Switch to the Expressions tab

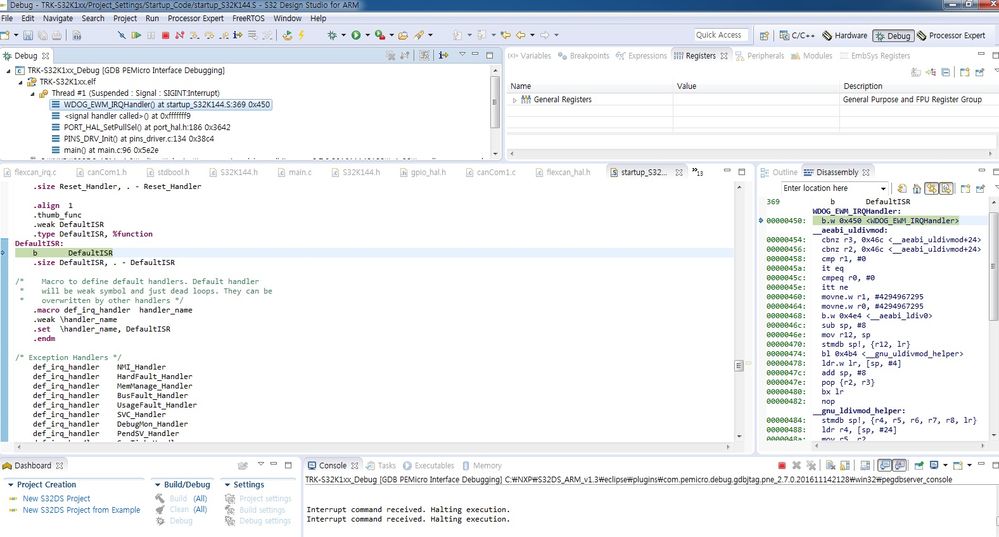click(642, 56)
